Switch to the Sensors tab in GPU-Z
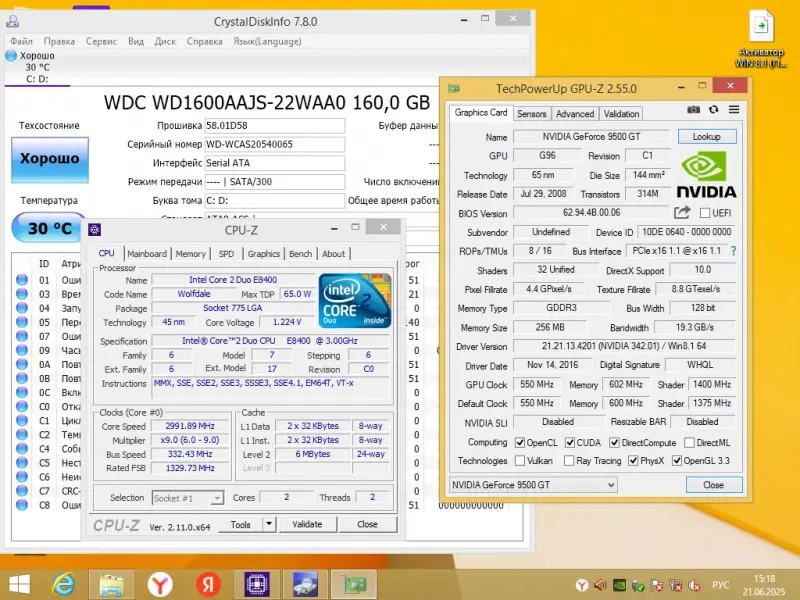 (x=532, y=114)
